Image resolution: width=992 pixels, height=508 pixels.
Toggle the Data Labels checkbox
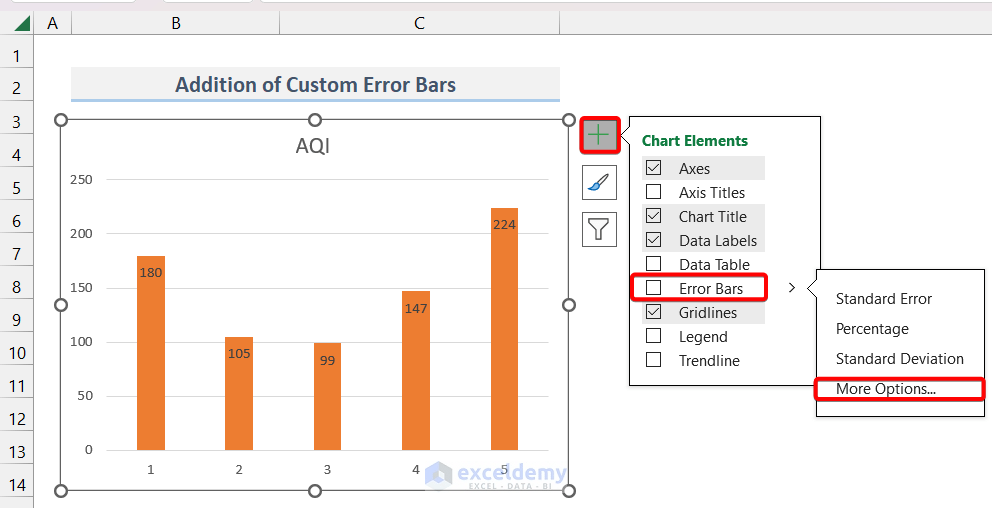click(x=654, y=240)
